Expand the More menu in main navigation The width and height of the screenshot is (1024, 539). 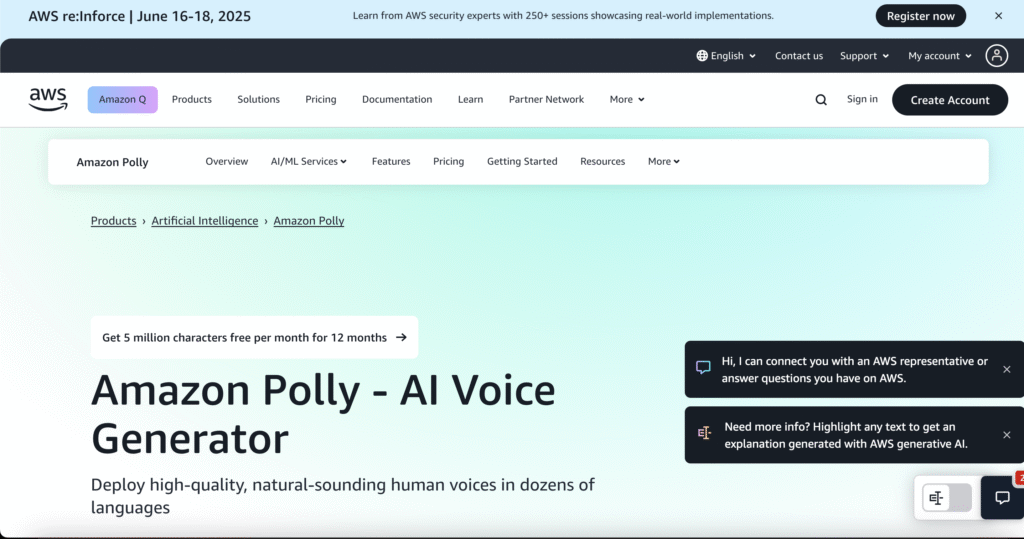[x=627, y=99]
